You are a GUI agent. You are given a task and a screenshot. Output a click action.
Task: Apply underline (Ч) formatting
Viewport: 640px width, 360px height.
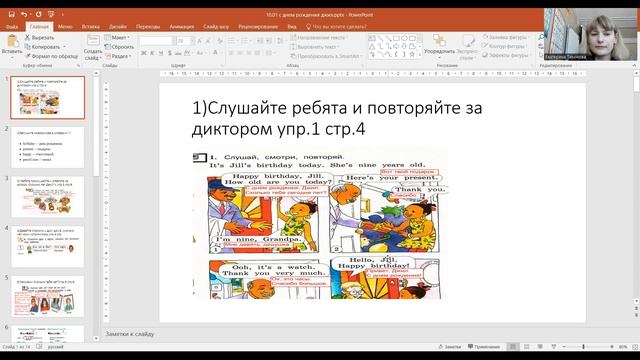160,53
